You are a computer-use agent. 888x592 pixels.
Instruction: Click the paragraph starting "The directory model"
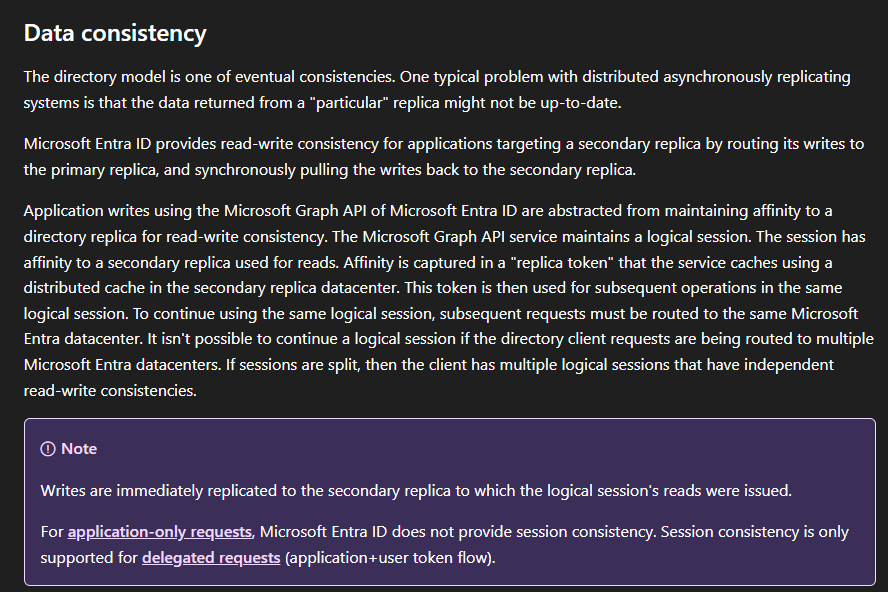437,90
